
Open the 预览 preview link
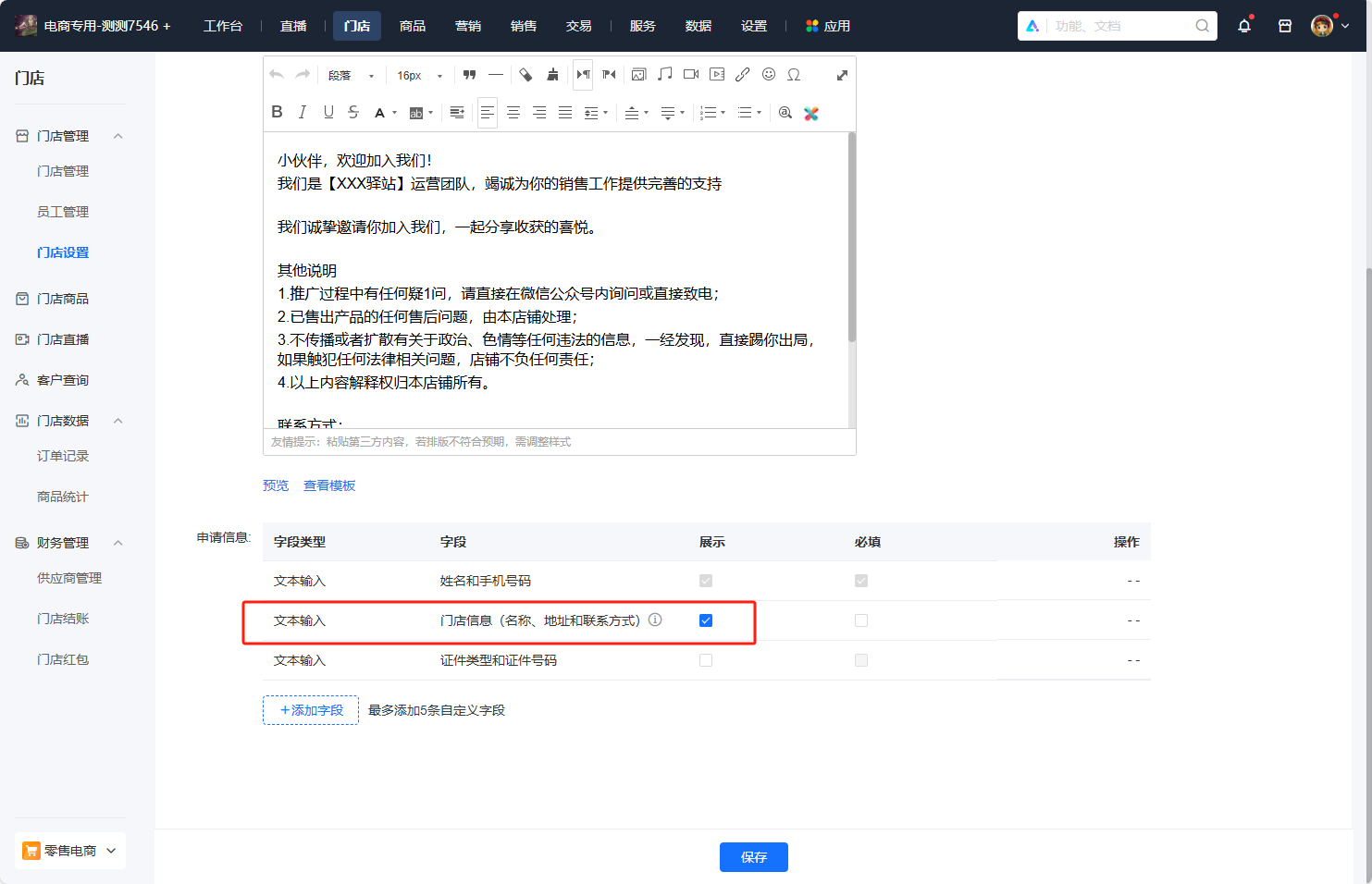click(x=276, y=485)
